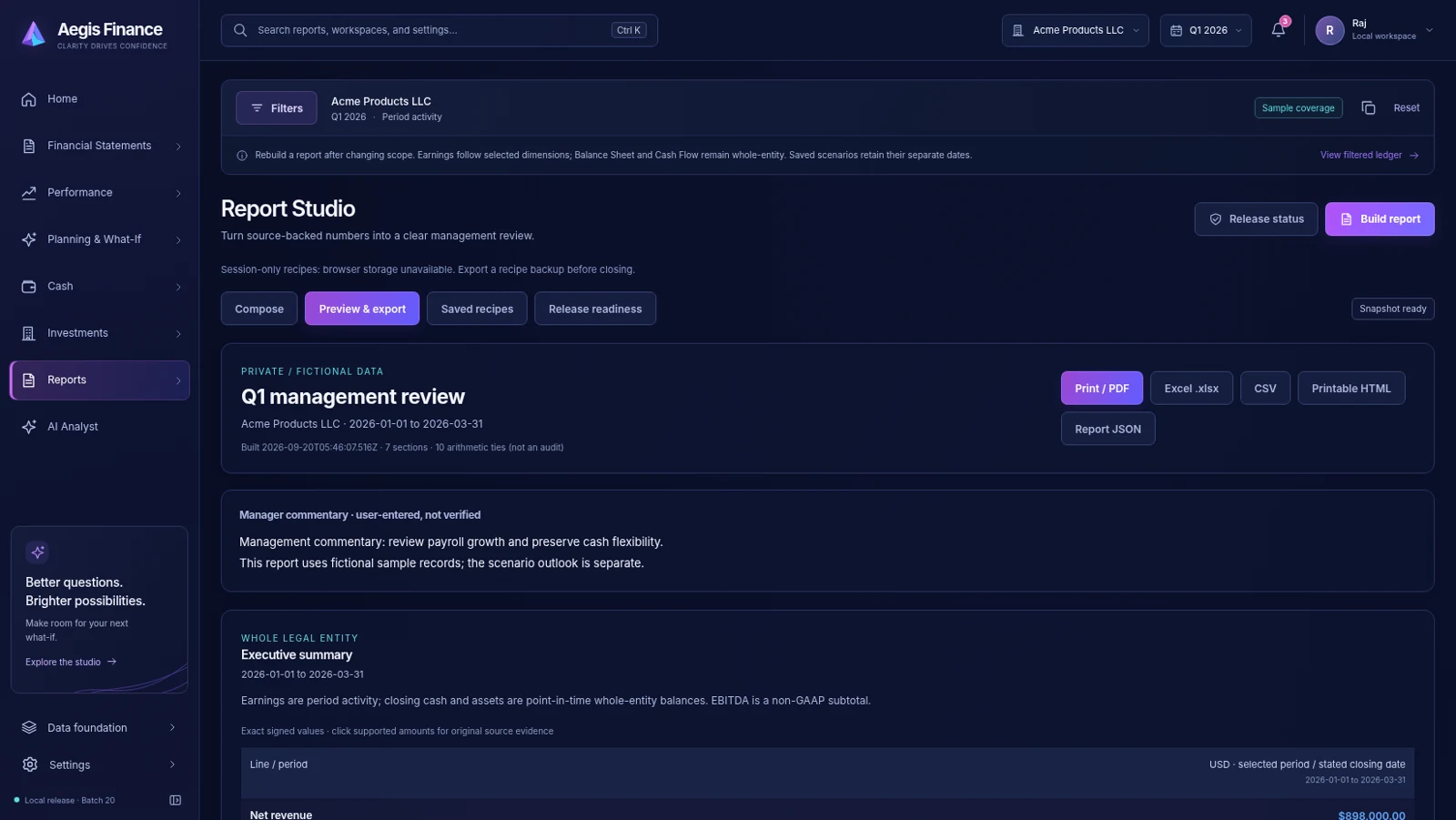Image resolution: width=1456 pixels, height=820 pixels.
Task: Follow the Explore the studio link
Action: [x=71, y=662]
